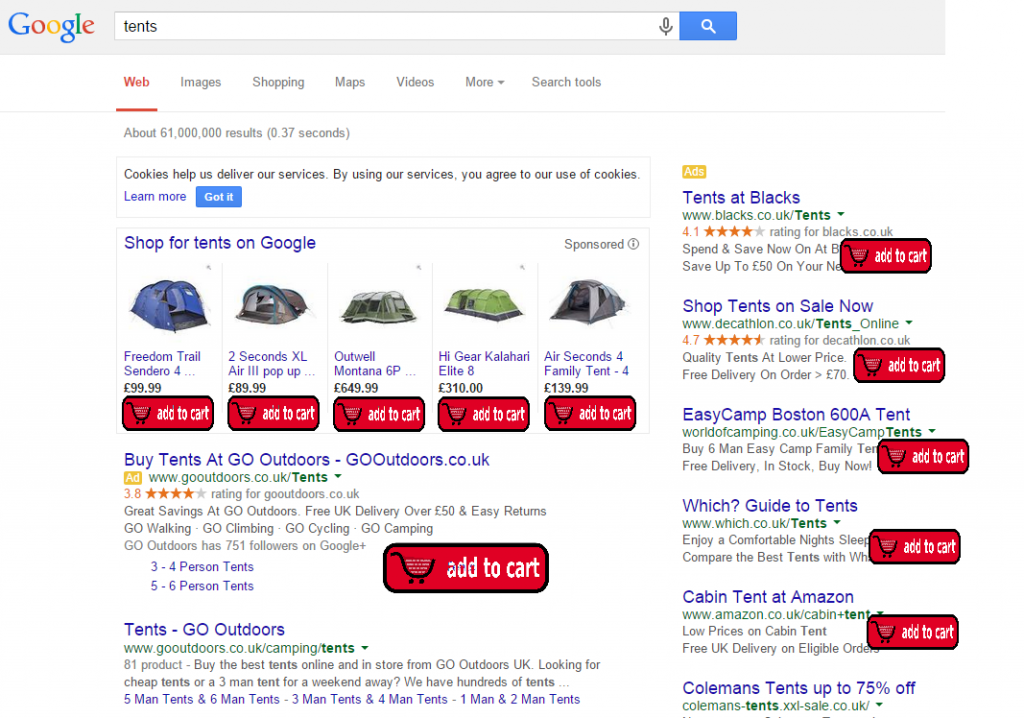The image size is (1024, 718).
Task: Open the Outwell Montana tent image
Action: tap(379, 307)
